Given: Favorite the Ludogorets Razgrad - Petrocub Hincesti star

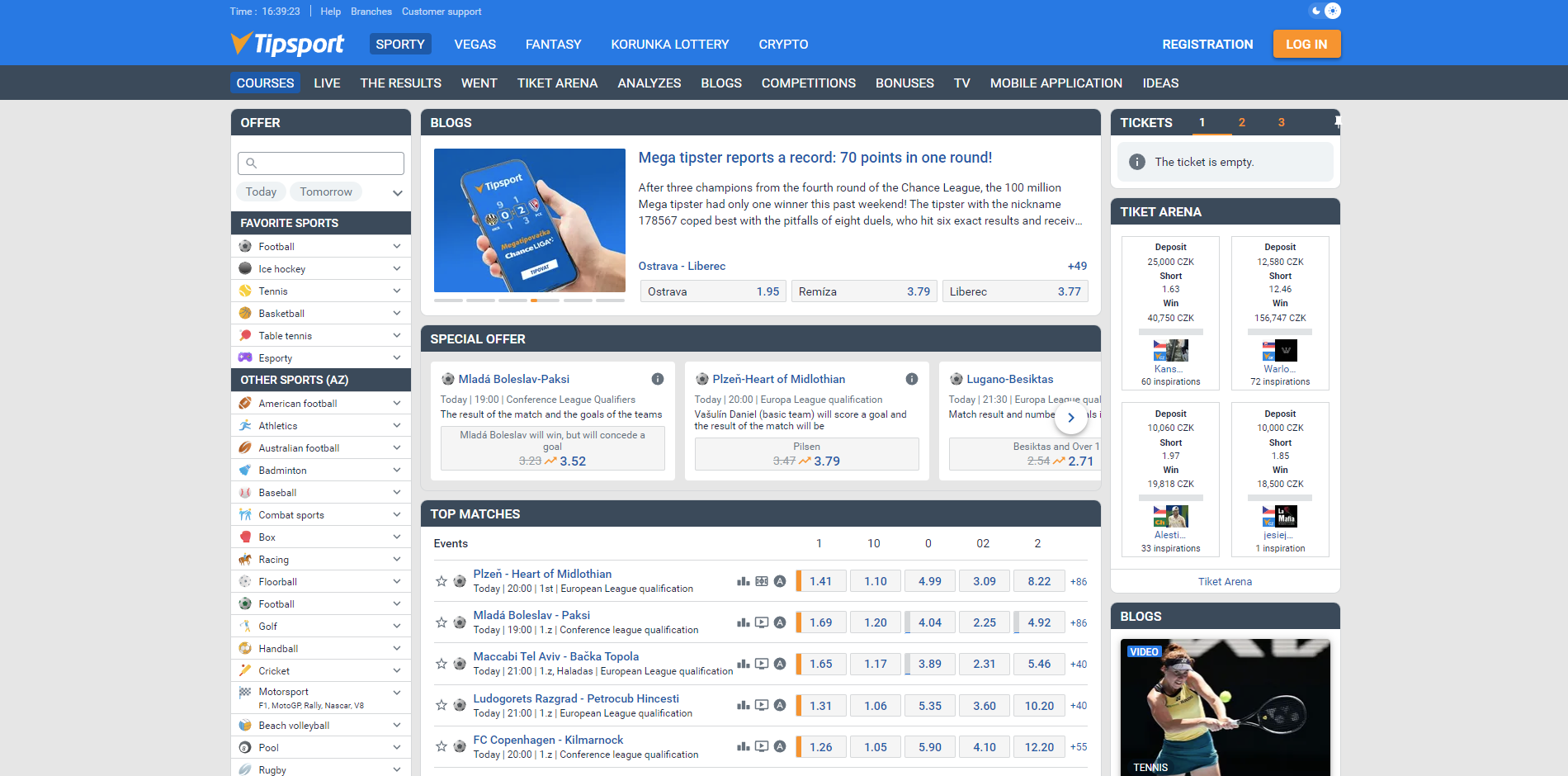Looking at the screenshot, I should tap(442, 705).
